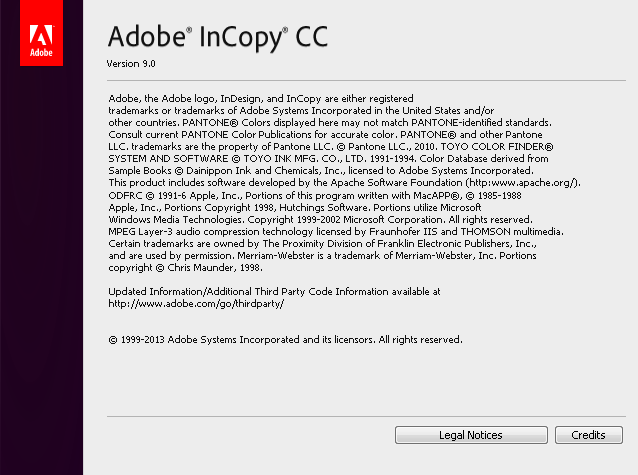This screenshot has height=475, width=638.
Task: Show the Credits list
Action: tap(589, 435)
